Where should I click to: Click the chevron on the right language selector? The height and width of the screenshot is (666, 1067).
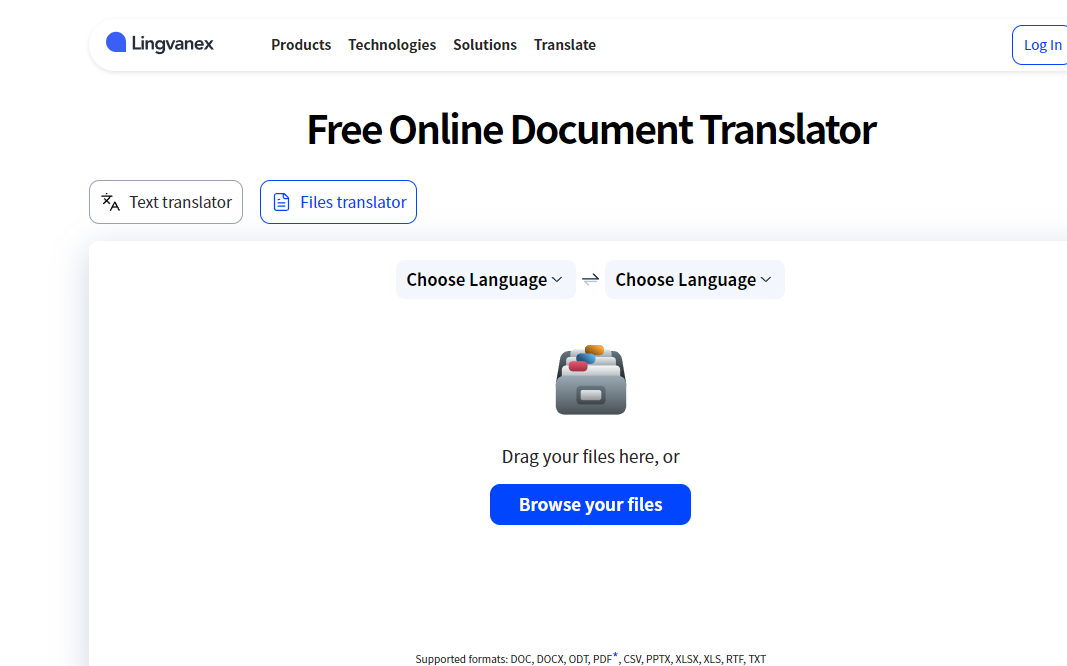766,280
